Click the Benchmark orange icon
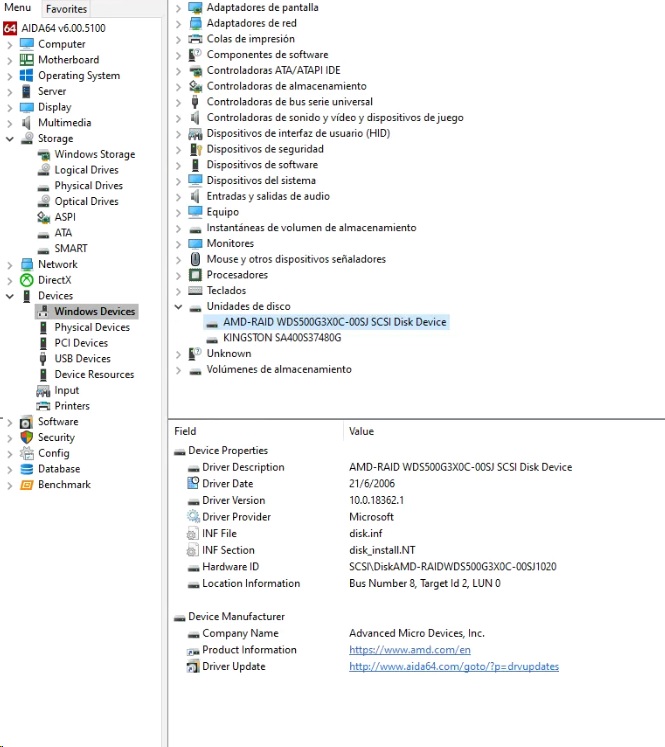This screenshot has height=747, width=665. 27,485
